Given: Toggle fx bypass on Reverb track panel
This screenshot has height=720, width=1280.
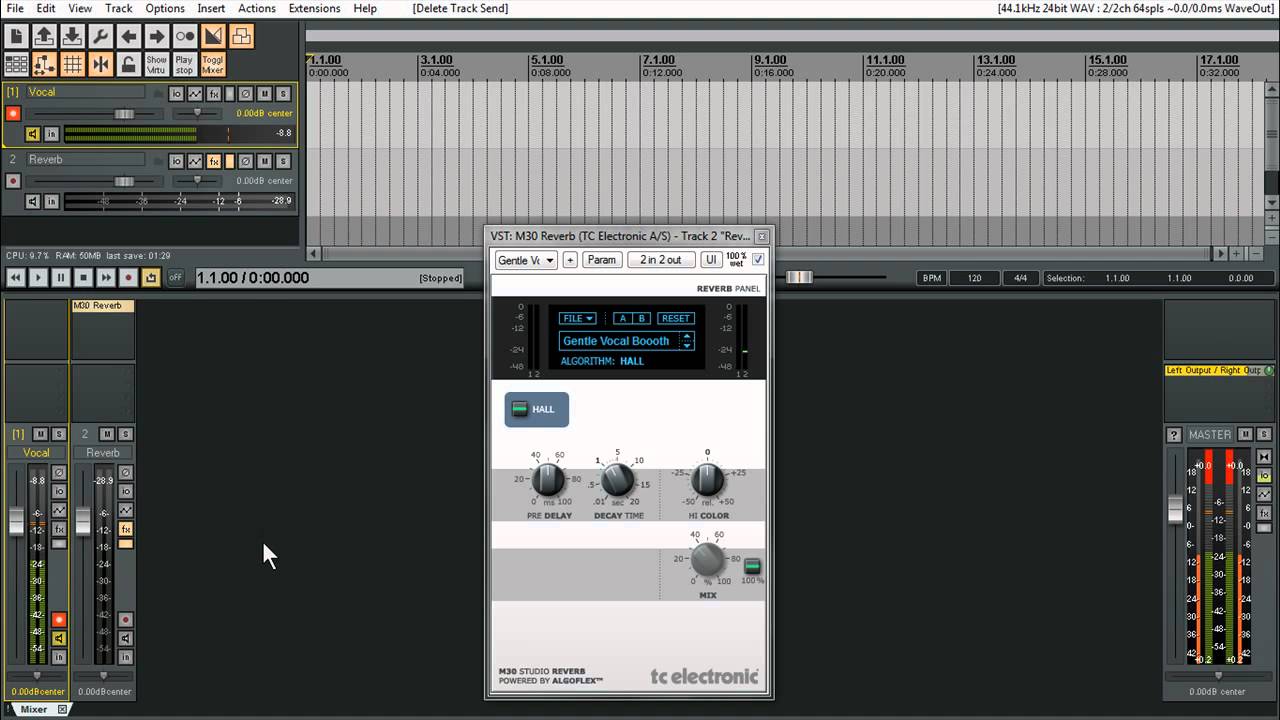Looking at the screenshot, I should click(x=229, y=161).
